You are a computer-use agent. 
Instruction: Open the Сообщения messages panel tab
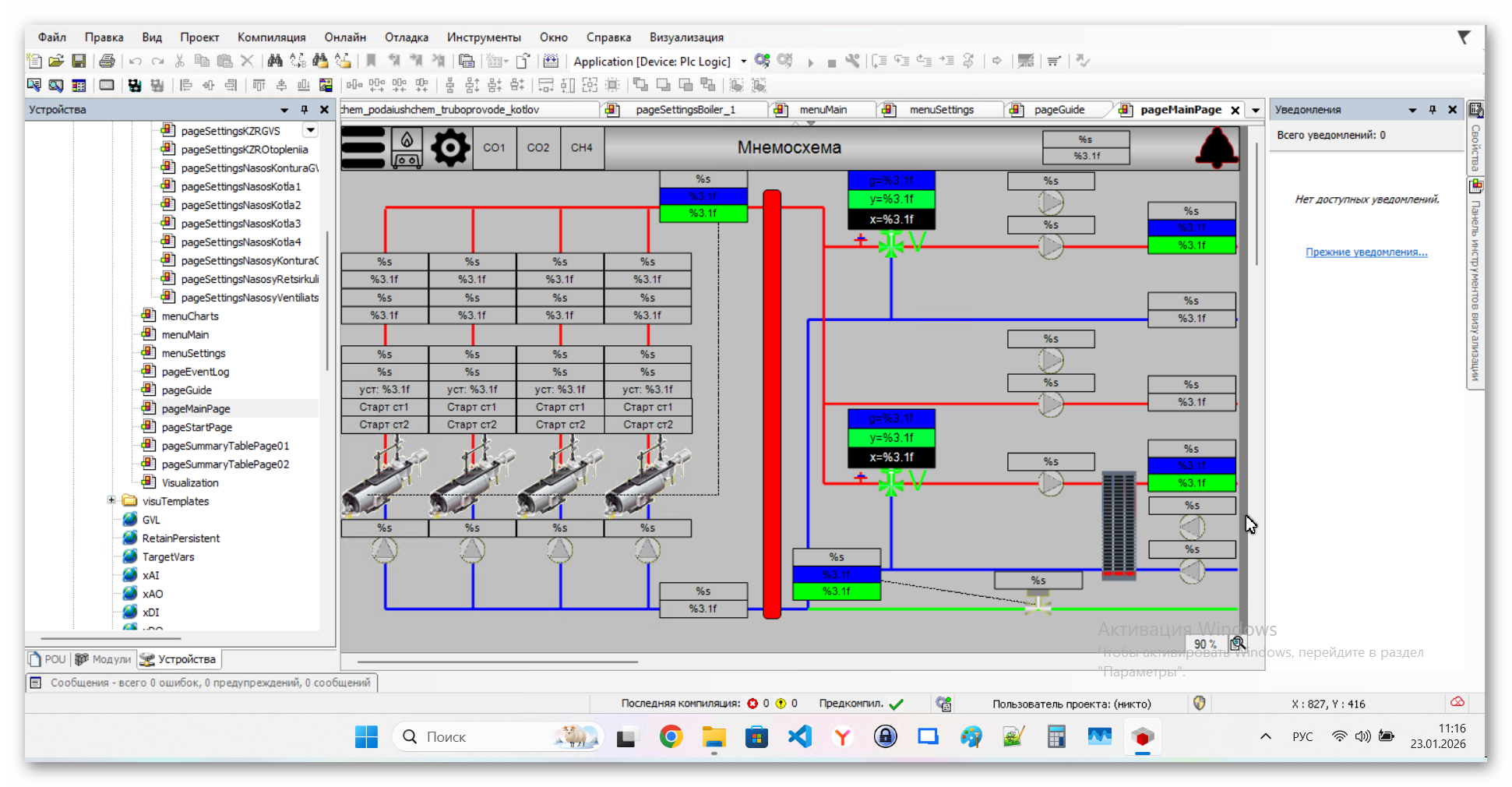(x=202, y=683)
